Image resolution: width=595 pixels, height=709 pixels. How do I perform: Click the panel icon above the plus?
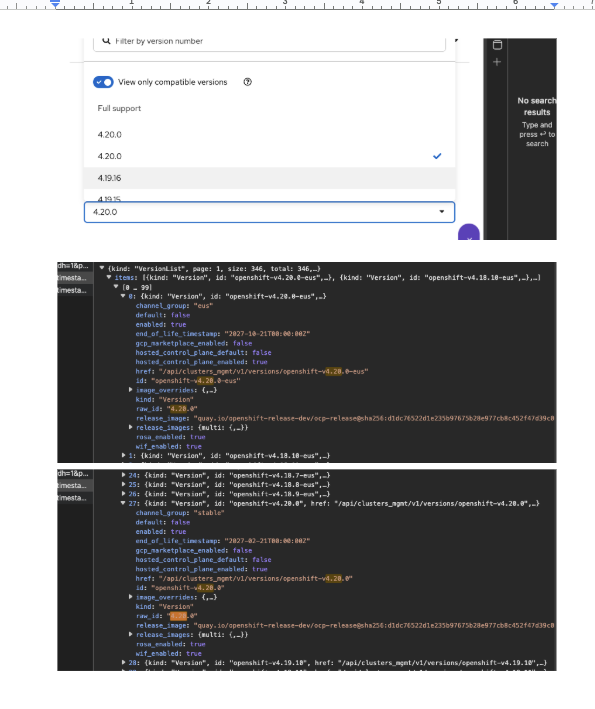coord(497,45)
